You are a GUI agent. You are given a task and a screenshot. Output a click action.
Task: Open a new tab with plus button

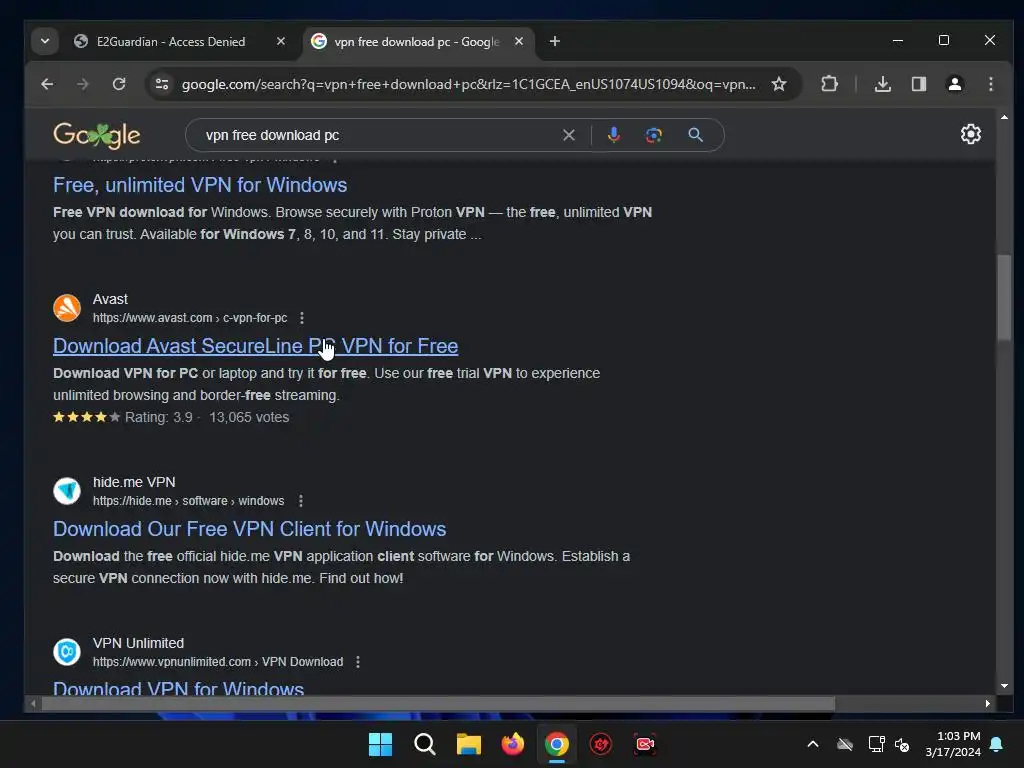554,41
